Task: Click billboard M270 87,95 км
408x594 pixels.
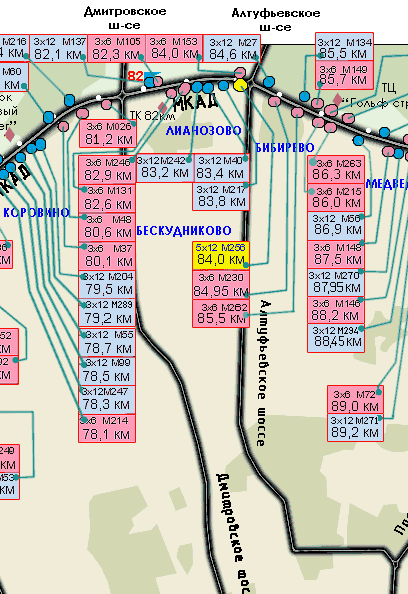Action: point(336,282)
